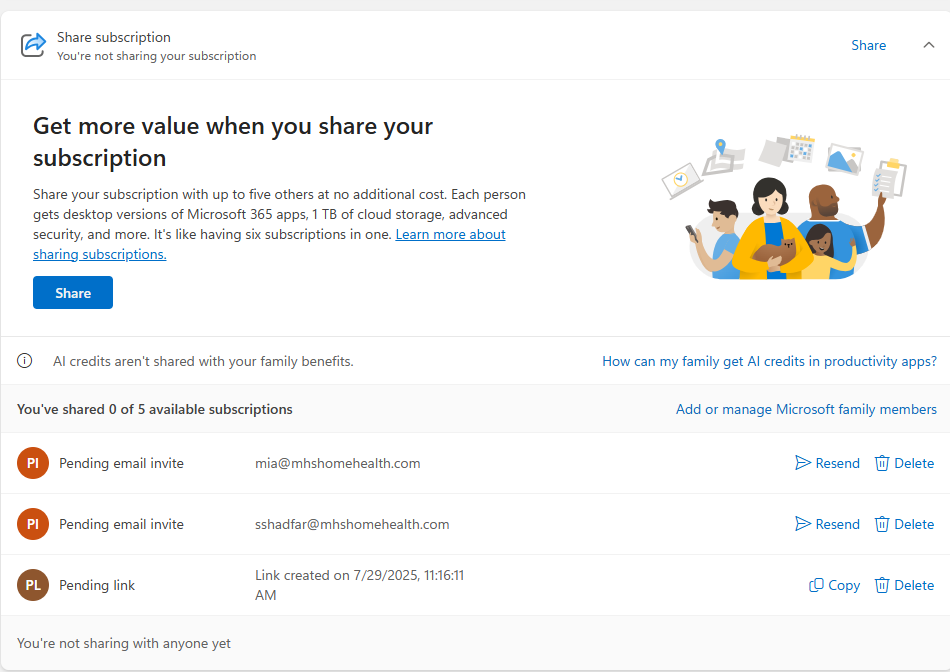Click PI avatar for sshadfar@mhshomehealth.com

[x=33, y=524]
